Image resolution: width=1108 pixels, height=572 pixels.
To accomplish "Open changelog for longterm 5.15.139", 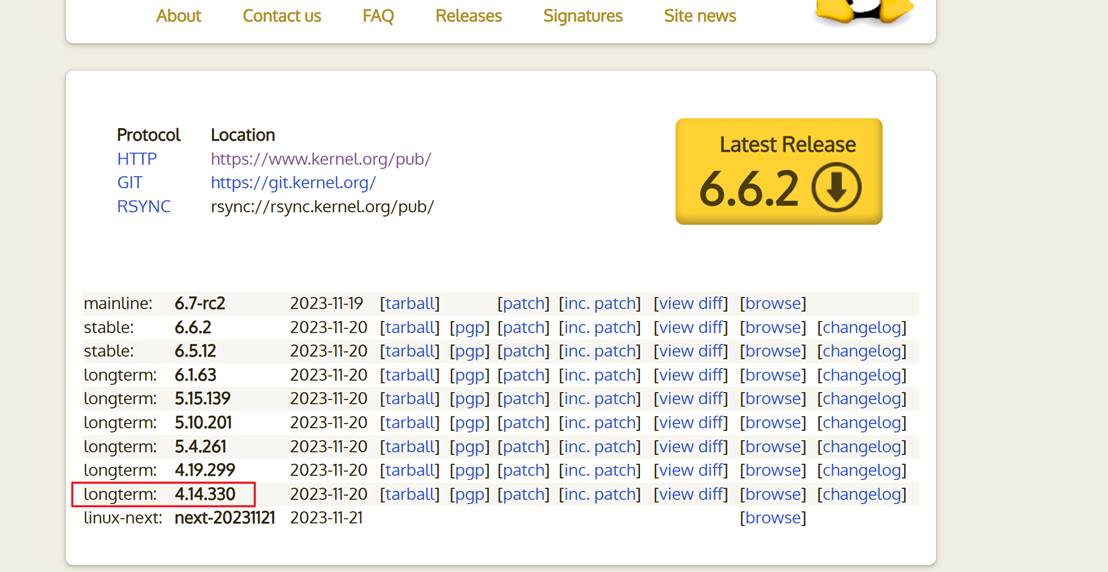I will 862,399.
